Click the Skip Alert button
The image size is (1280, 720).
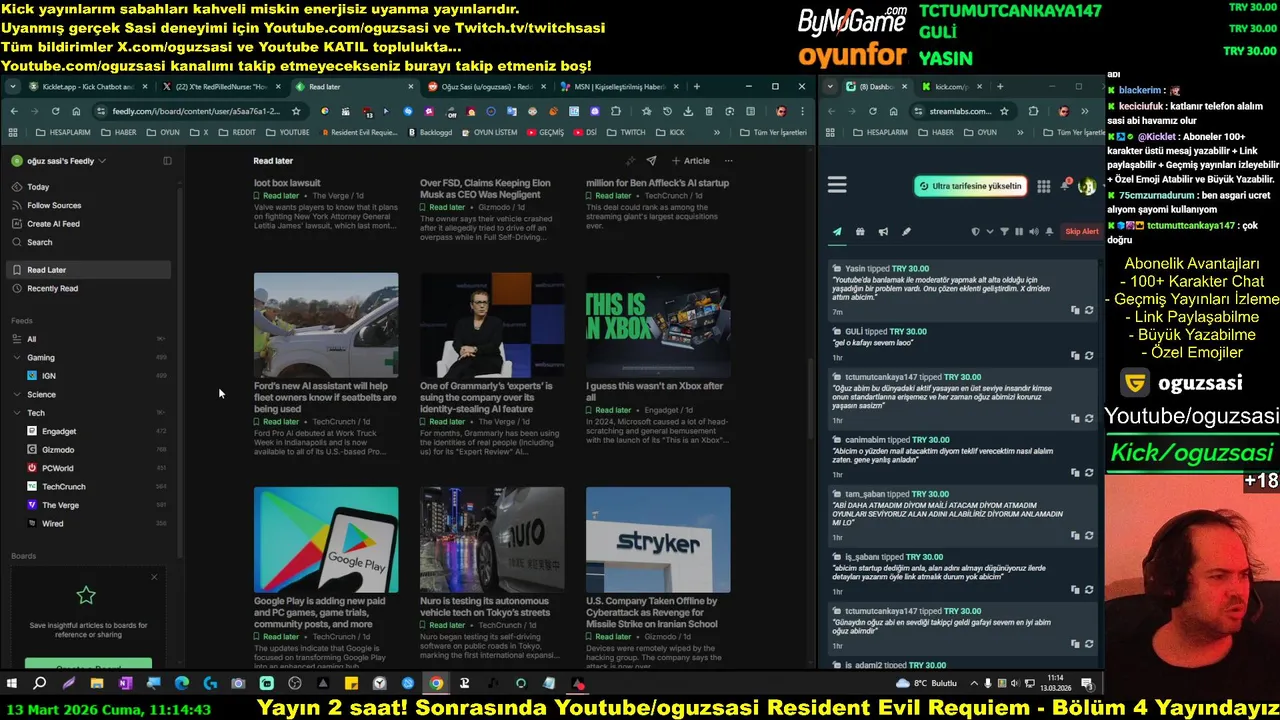pyautogui.click(x=1082, y=232)
